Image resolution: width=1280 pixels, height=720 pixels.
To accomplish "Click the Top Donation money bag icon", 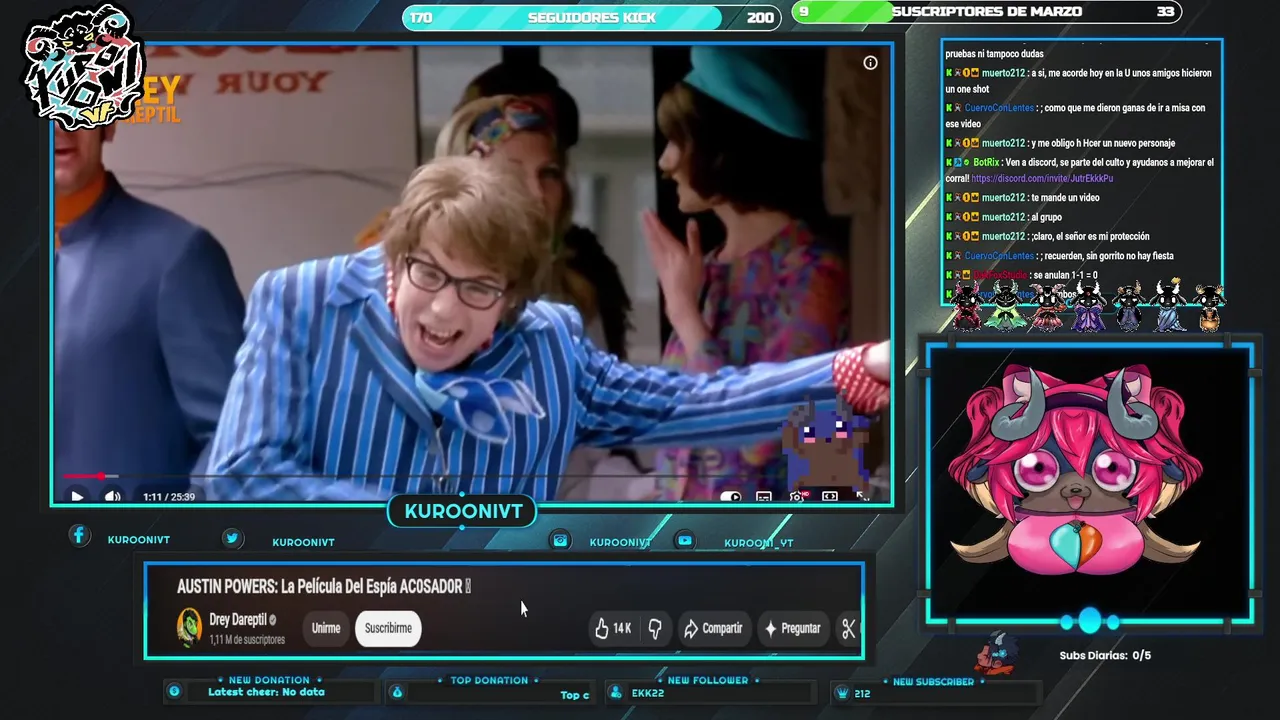I will point(397,691).
